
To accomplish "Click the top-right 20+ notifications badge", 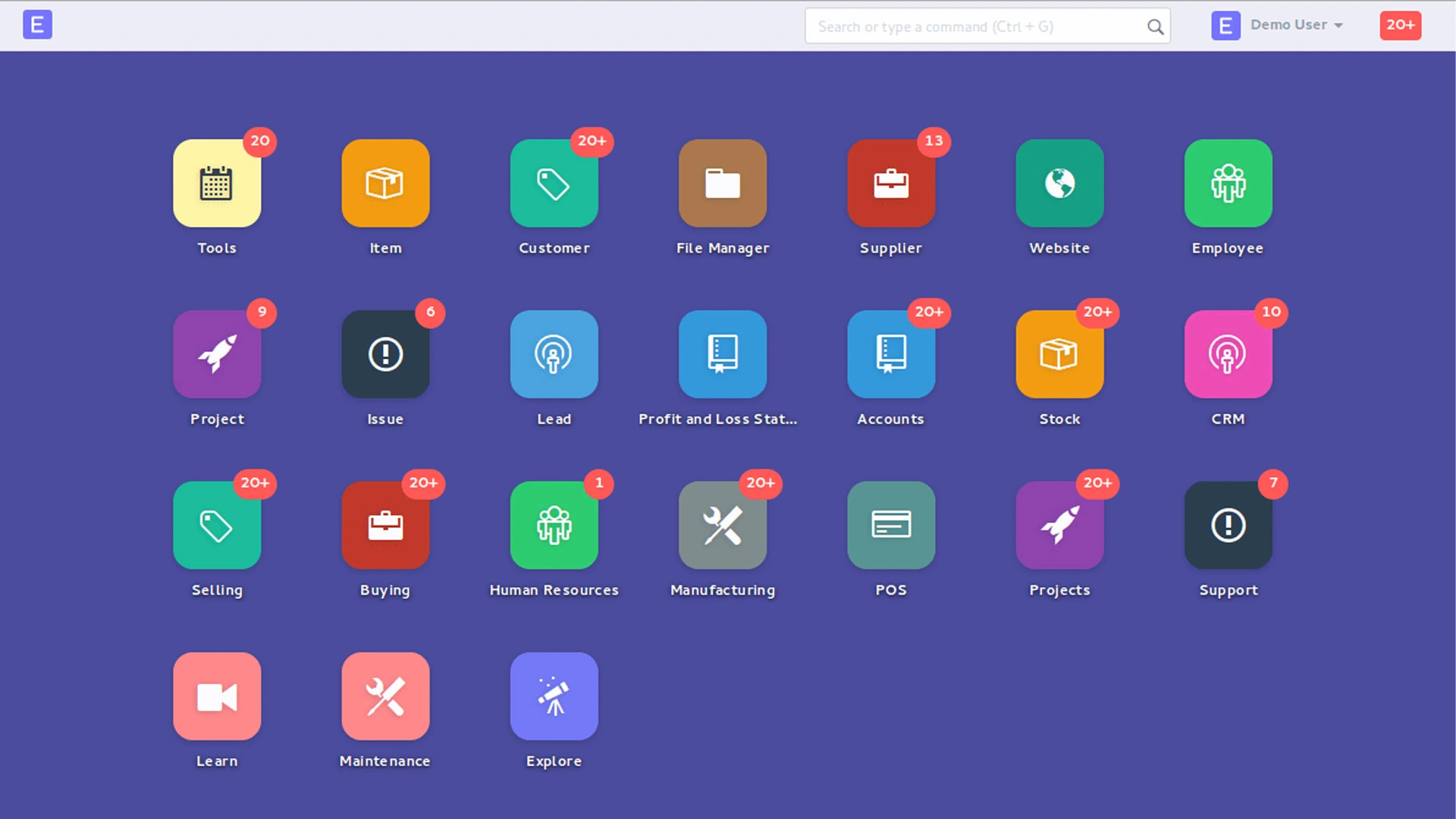I will point(1400,25).
